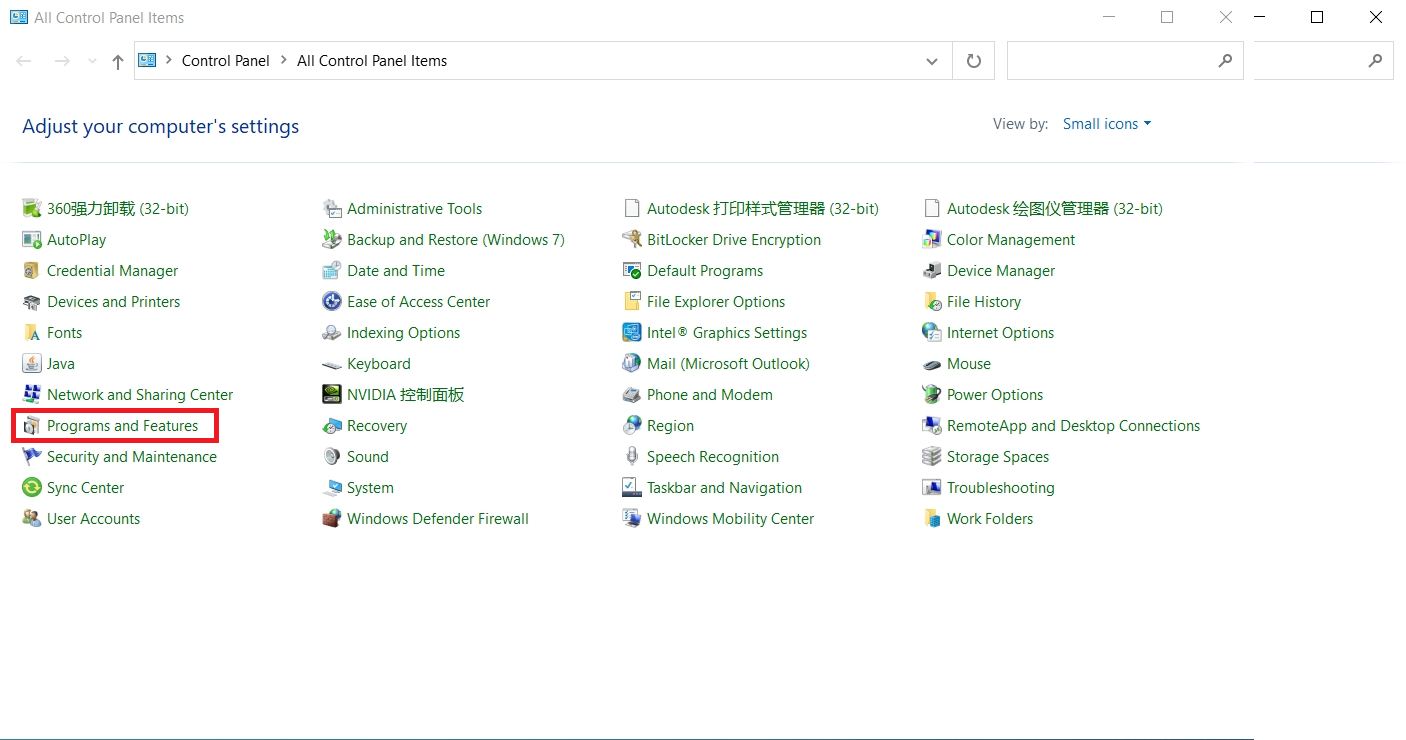Click the Internet Options globe icon
The height and width of the screenshot is (740, 1406).
click(931, 332)
